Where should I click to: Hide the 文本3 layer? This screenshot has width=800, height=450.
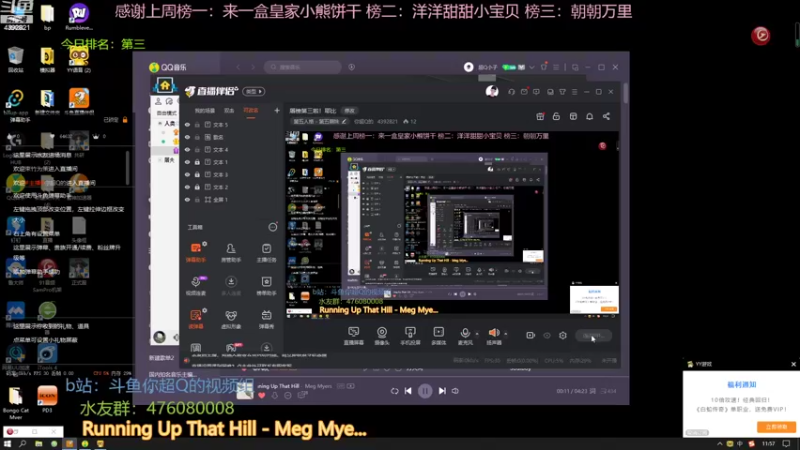click(187, 174)
